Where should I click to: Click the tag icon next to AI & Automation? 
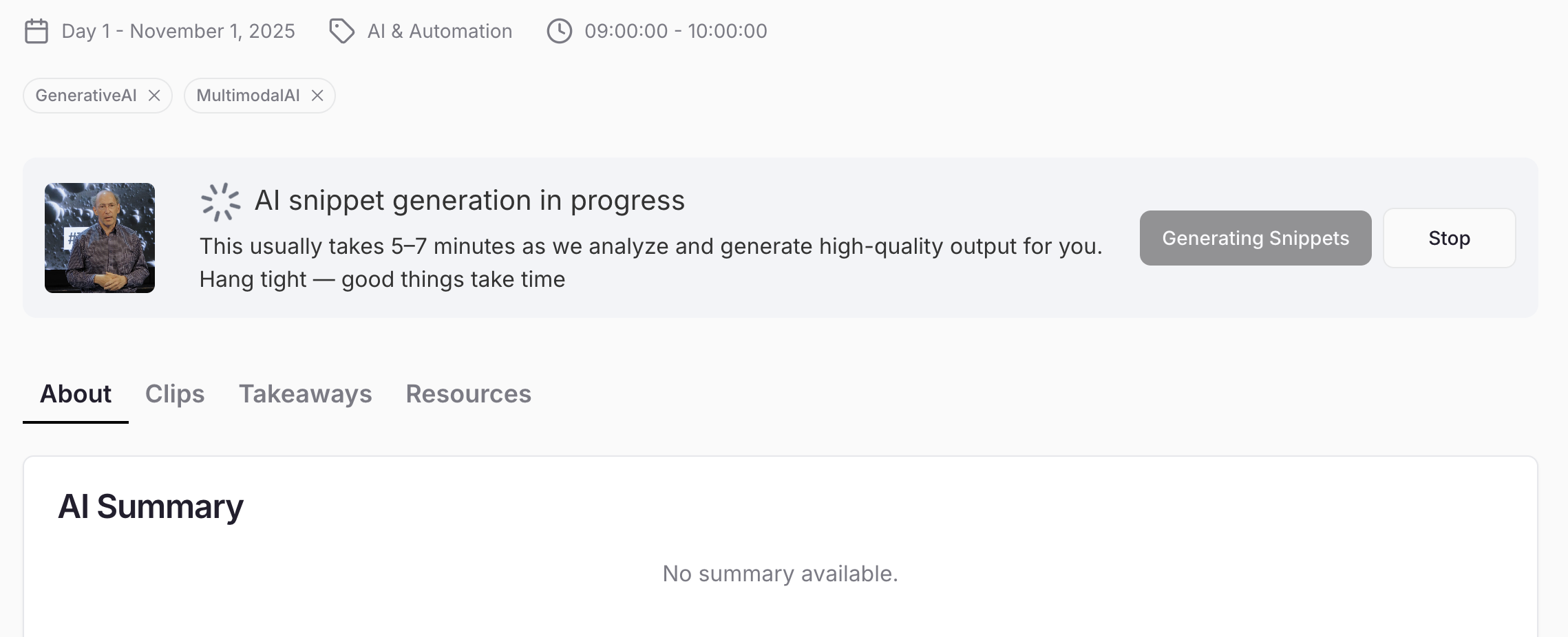click(x=341, y=32)
